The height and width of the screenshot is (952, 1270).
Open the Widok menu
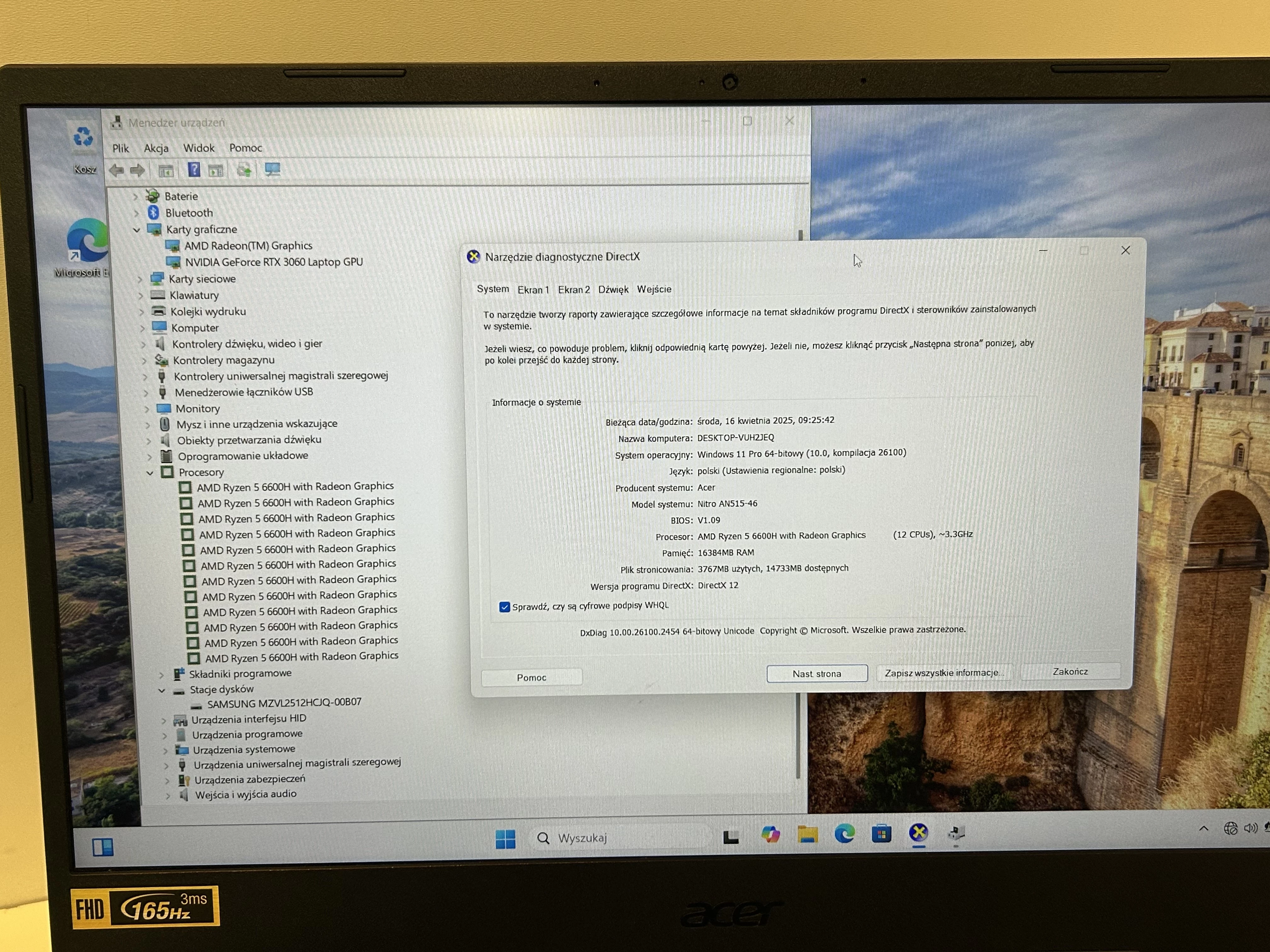(199, 148)
